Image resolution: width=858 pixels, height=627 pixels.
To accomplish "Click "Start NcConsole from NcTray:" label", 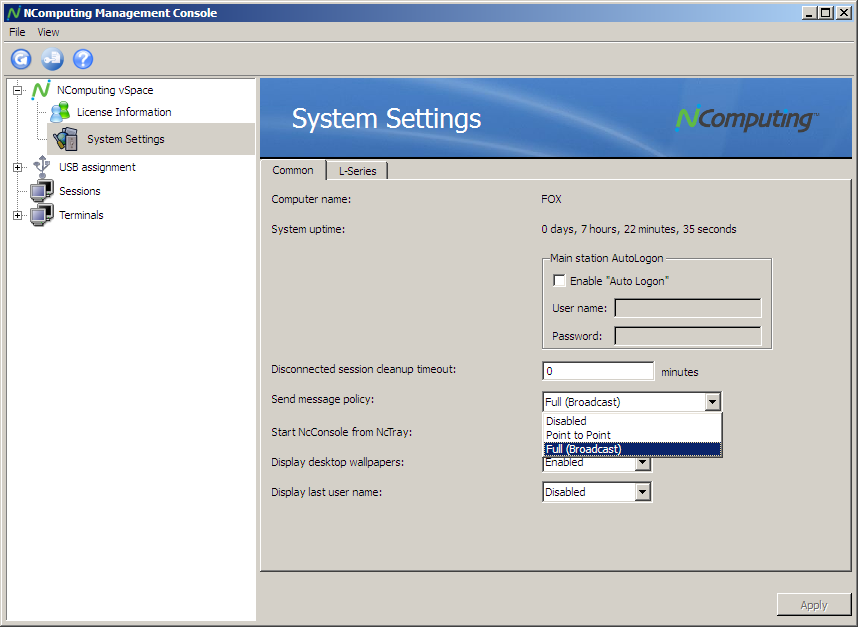I will 341,432.
